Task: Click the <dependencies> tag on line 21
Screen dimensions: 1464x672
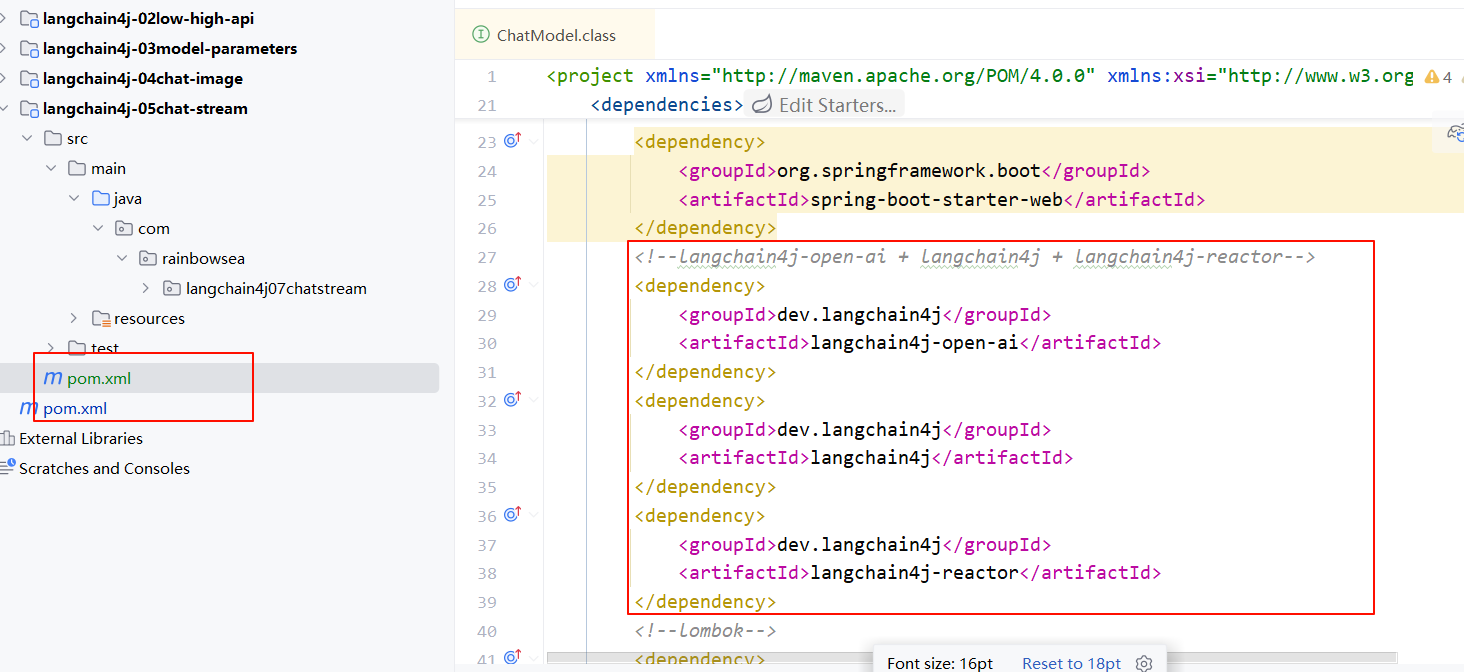Action: [x=667, y=105]
